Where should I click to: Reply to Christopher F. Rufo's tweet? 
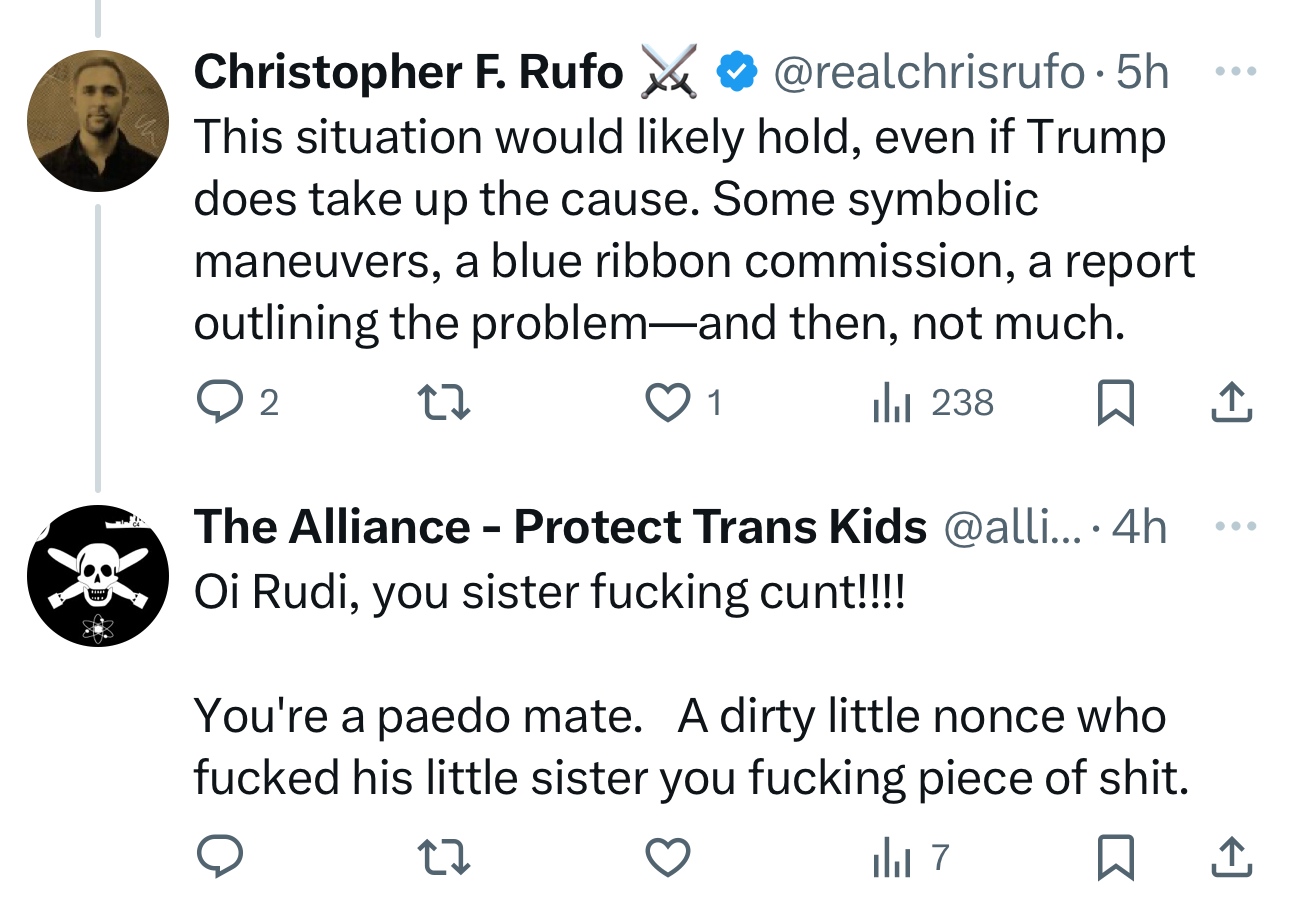(x=217, y=403)
